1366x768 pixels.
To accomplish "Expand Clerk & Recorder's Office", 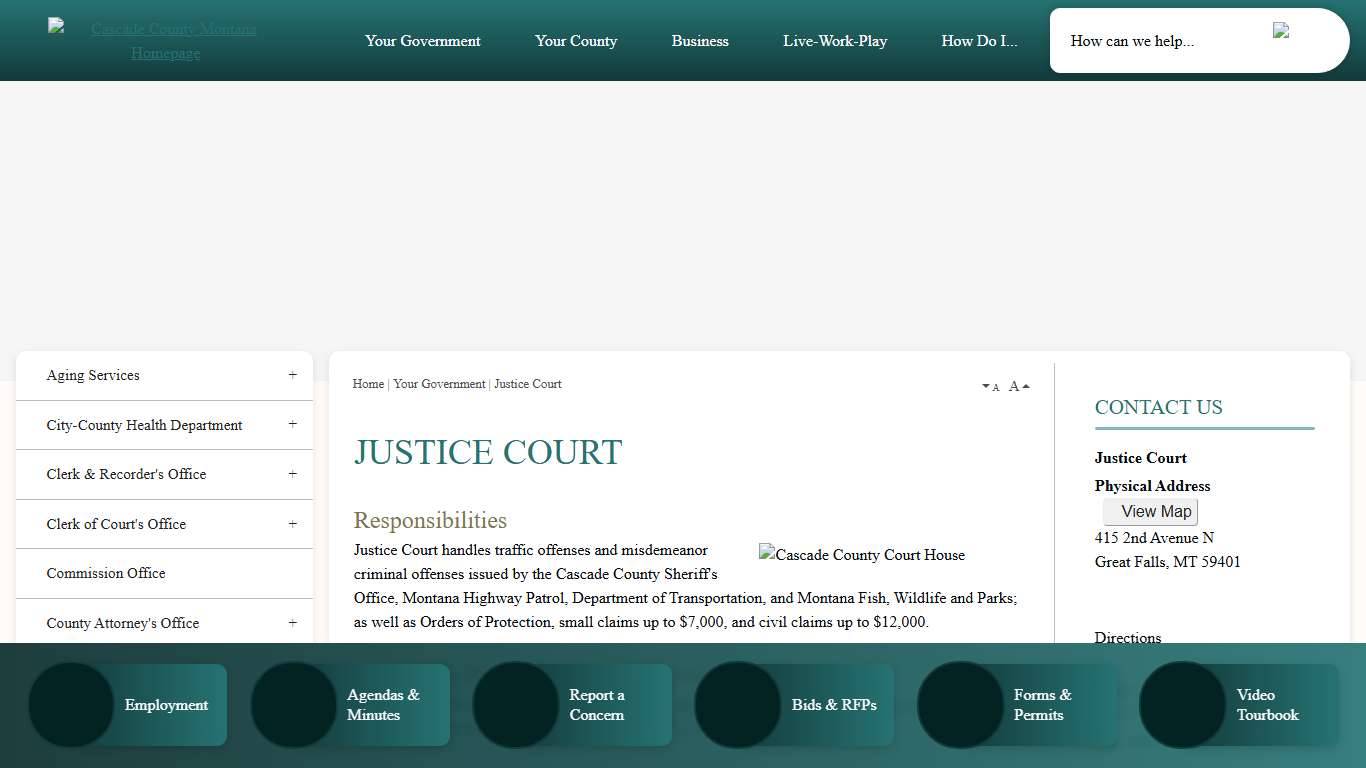I will click(292, 474).
